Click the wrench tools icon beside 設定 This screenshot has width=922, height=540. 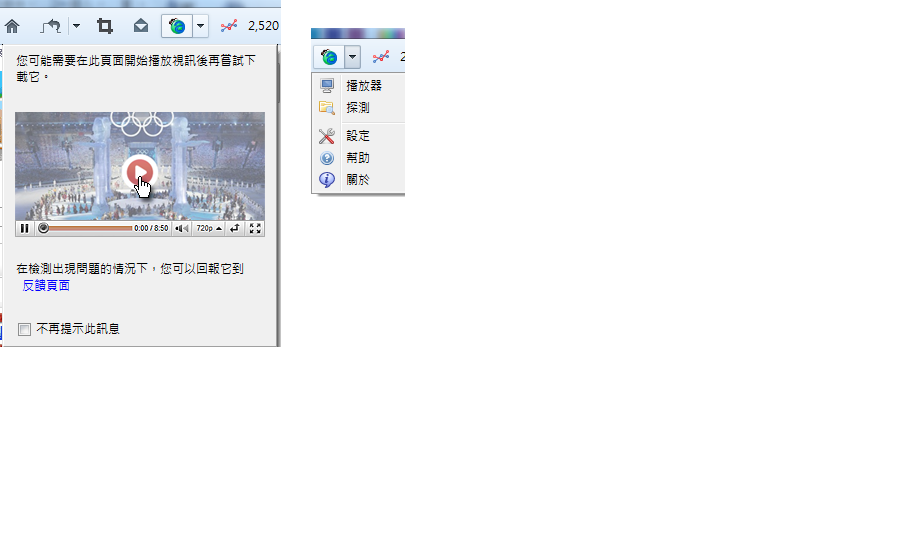pyautogui.click(x=327, y=136)
